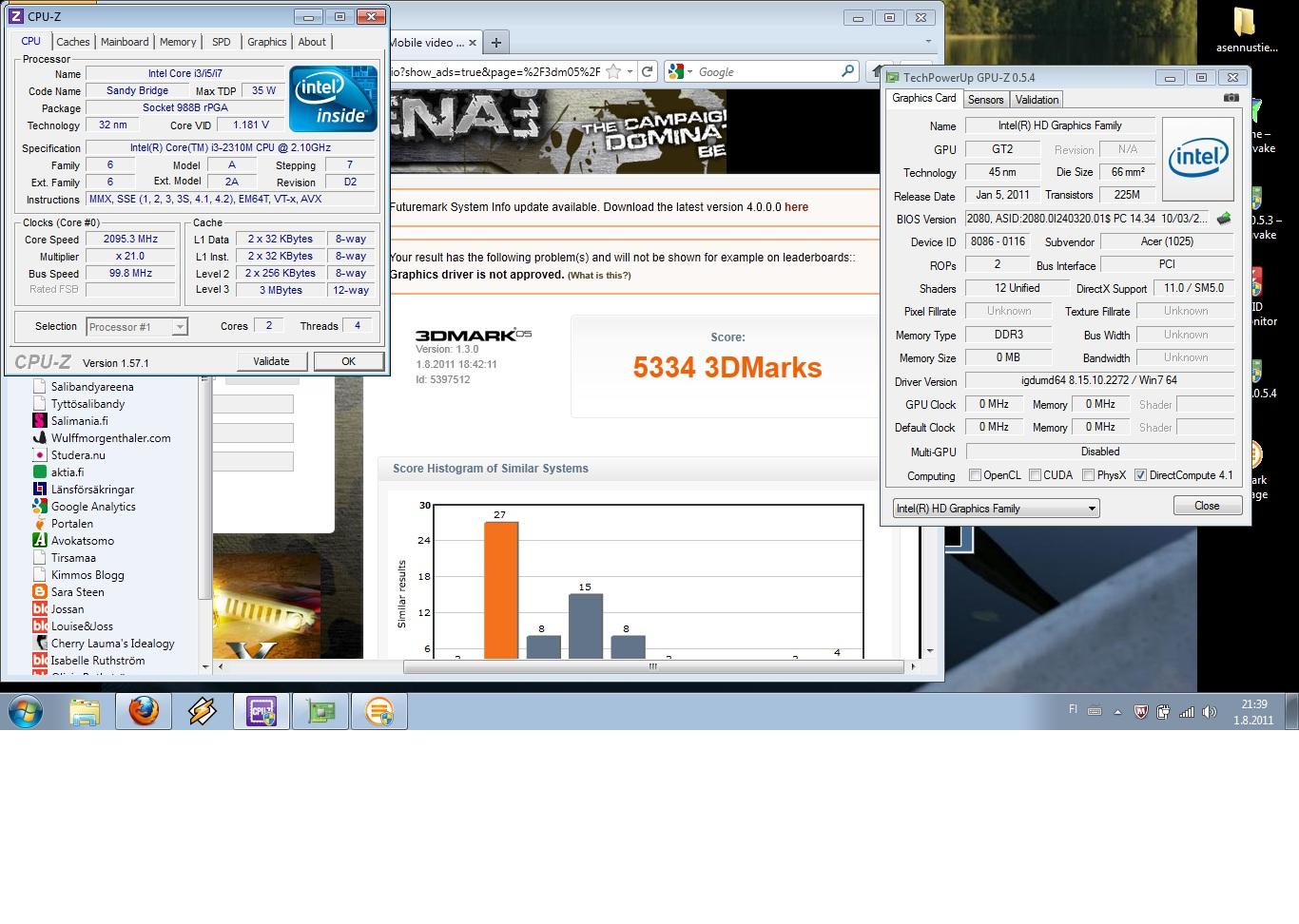Image resolution: width=1299 pixels, height=924 pixels.
Task: Click the Validate button in CPU-Z
Action: point(271,361)
